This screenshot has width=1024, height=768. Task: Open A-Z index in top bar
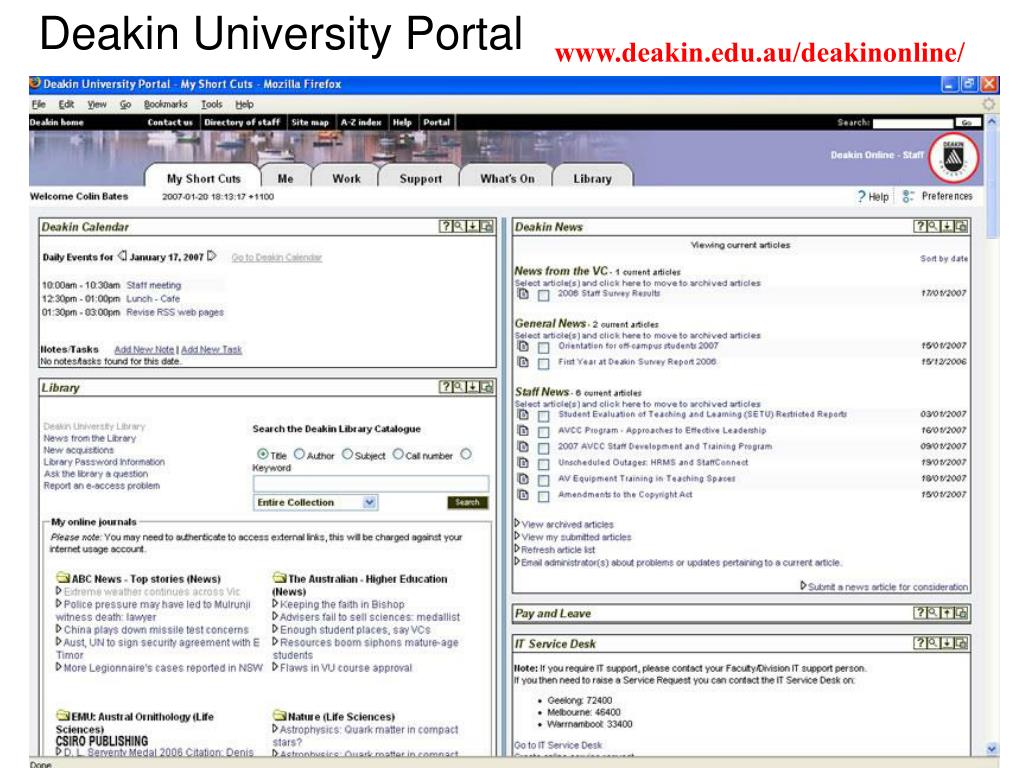point(361,122)
